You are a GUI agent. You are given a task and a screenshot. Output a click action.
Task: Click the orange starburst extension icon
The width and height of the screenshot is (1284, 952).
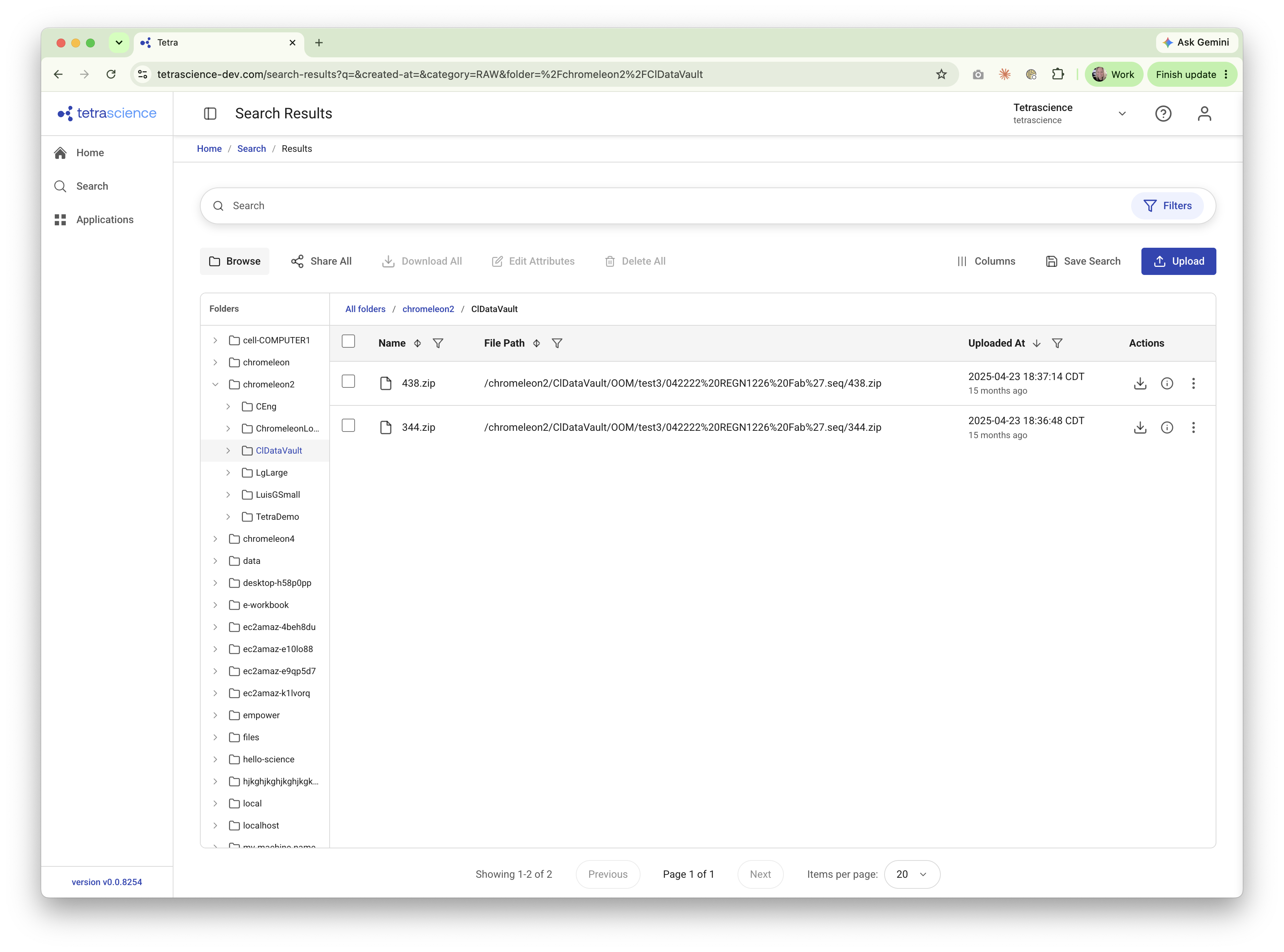pos(1005,74)
